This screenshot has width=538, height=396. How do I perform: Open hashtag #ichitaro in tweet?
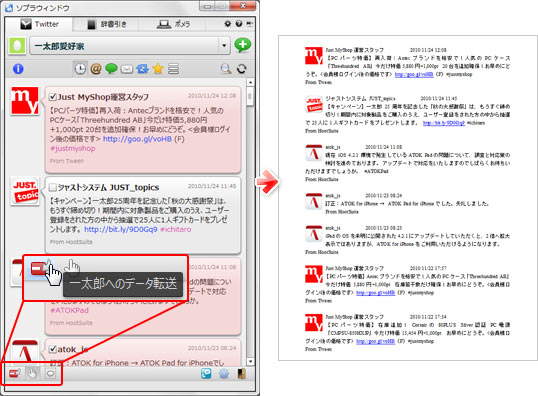click(176, 229)
